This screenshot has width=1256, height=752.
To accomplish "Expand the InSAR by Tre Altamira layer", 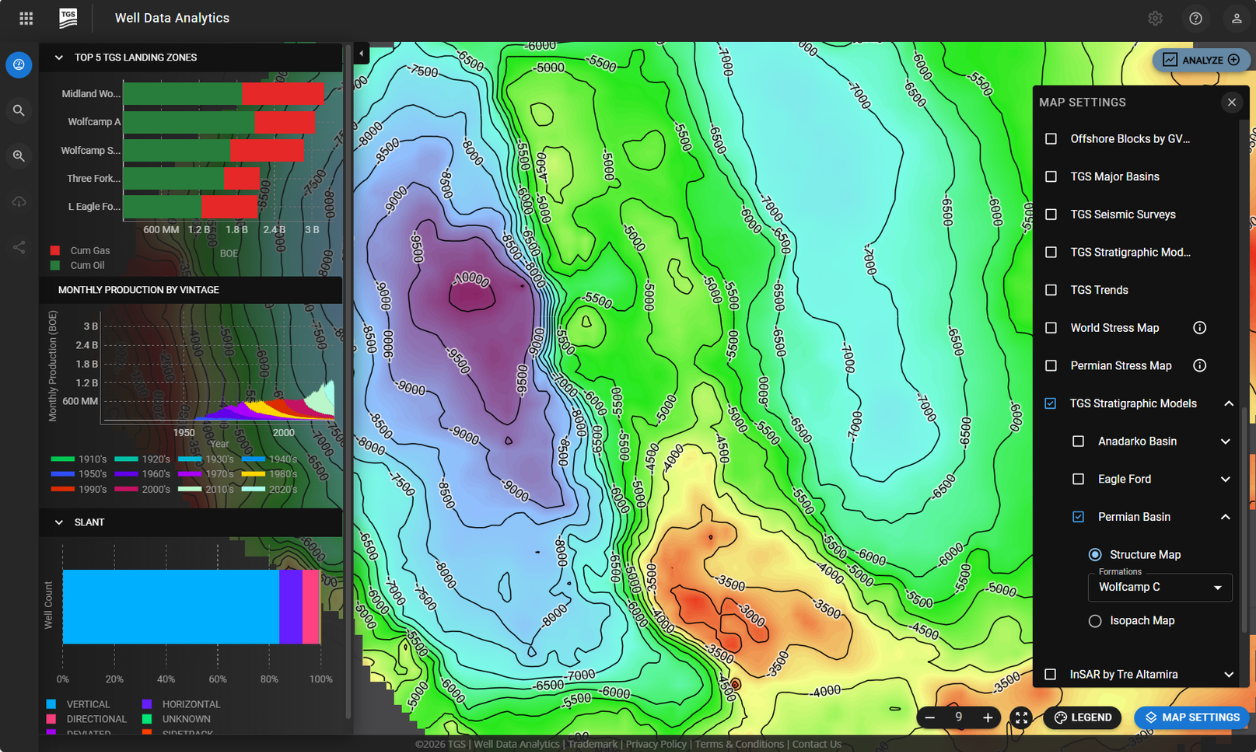I will point(1228,674).
